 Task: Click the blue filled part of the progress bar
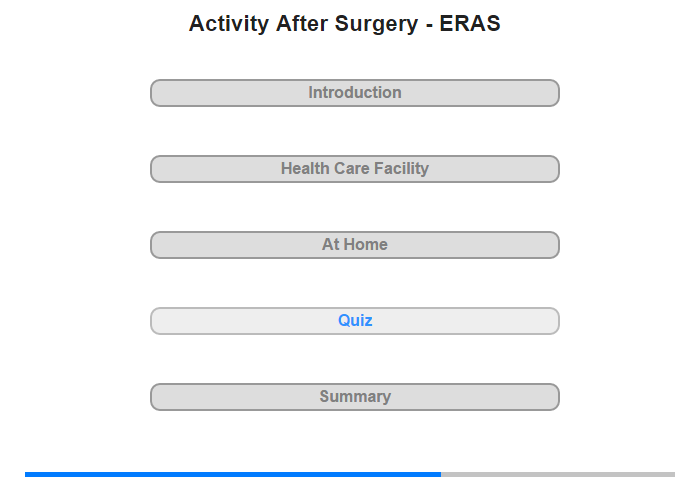(x=233, y=474)
